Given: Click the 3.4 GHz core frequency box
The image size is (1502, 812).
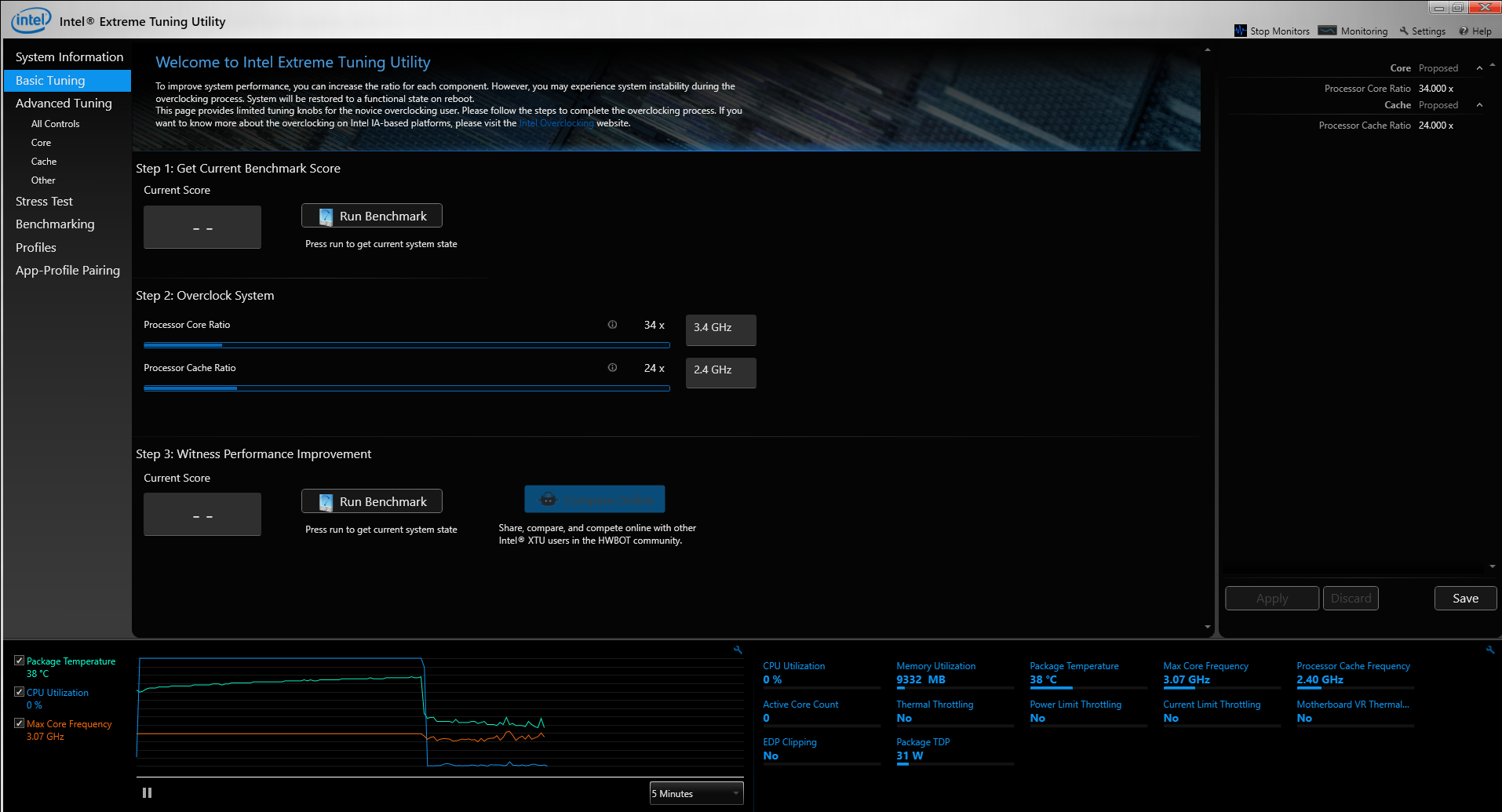Looking at the screenshot, I should (720, 330).
